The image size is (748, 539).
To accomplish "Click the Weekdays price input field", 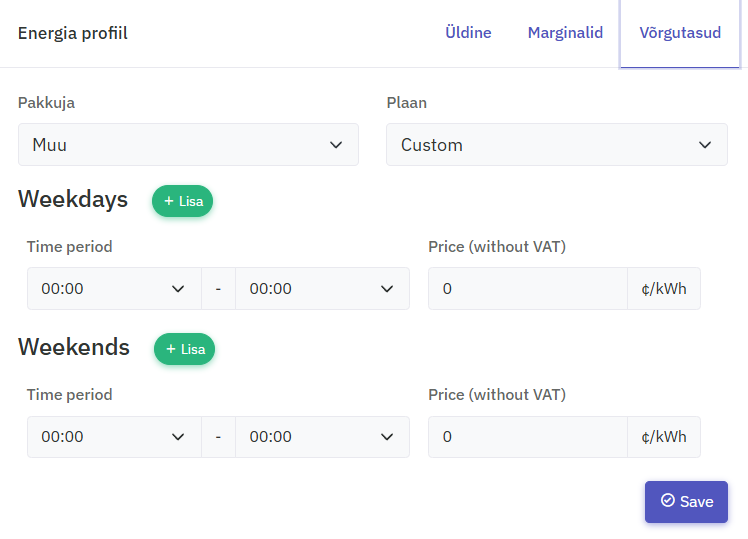I will point(527,289).
